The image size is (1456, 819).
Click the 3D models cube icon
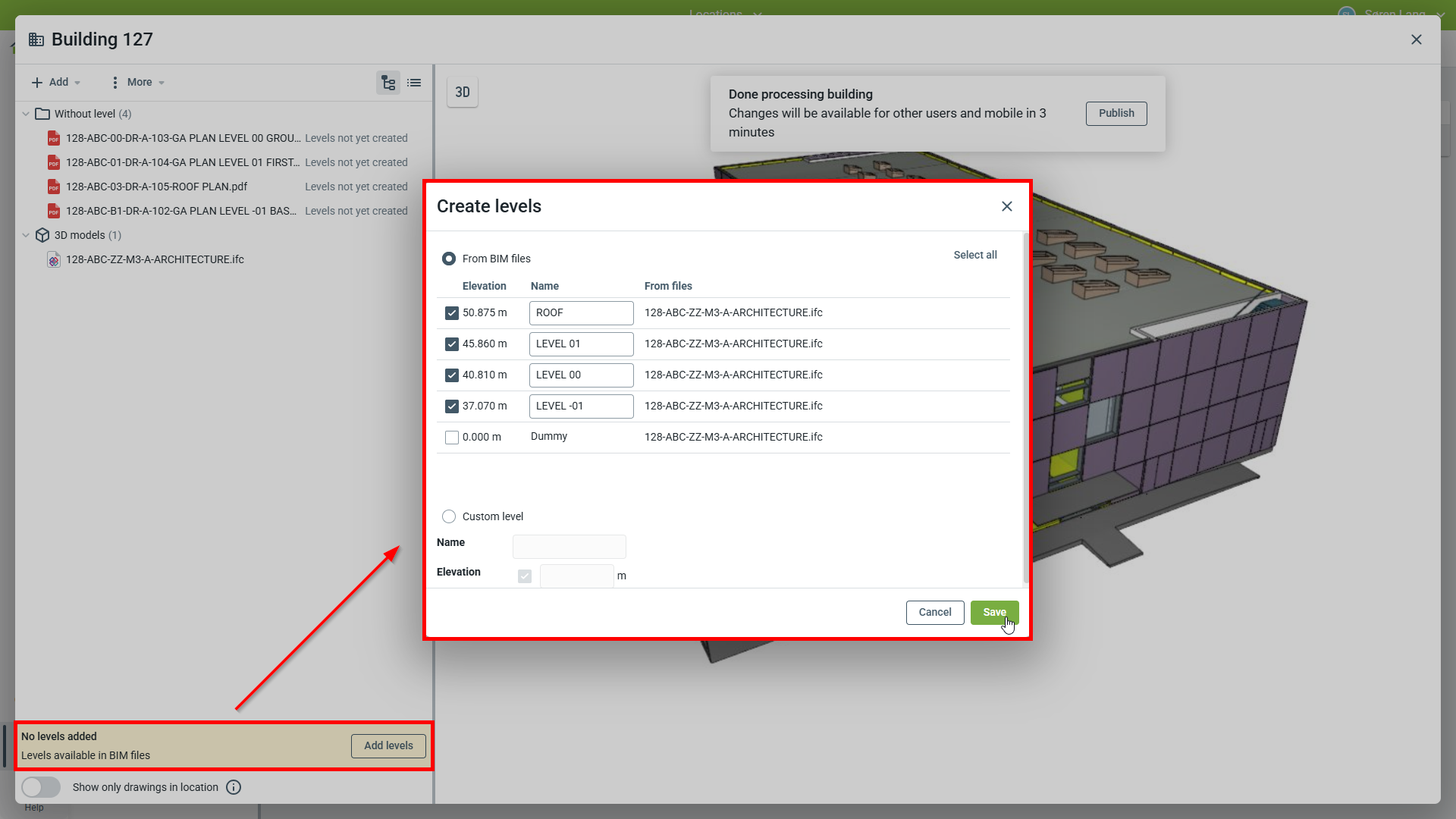[x=42, y=235]
